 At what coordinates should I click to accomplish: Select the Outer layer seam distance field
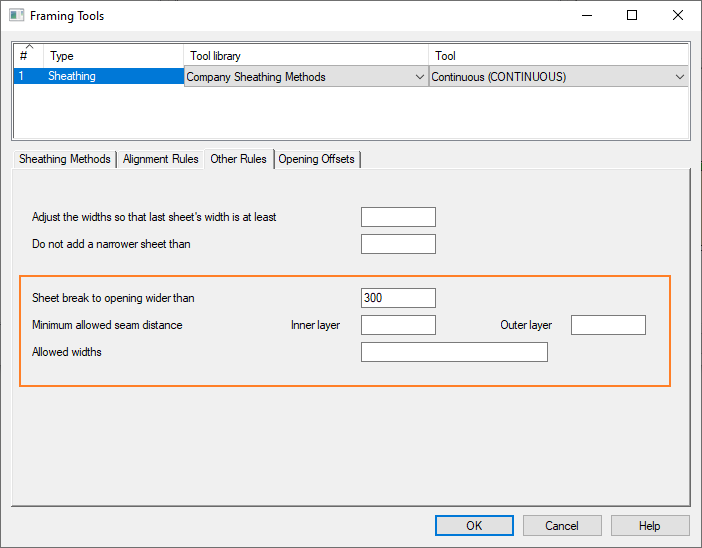[608, 325]
